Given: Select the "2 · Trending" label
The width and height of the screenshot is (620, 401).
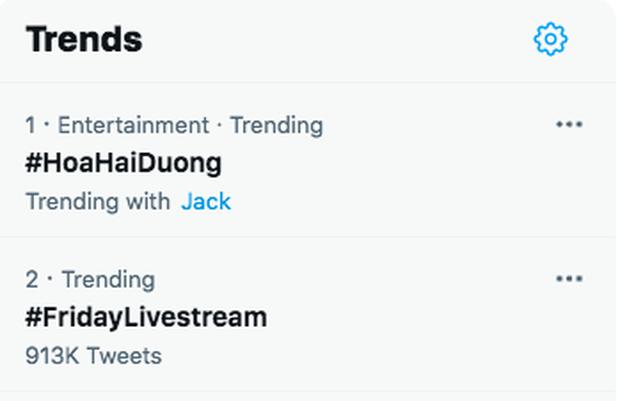Looking at the screenshot, I should click(90, 279).
